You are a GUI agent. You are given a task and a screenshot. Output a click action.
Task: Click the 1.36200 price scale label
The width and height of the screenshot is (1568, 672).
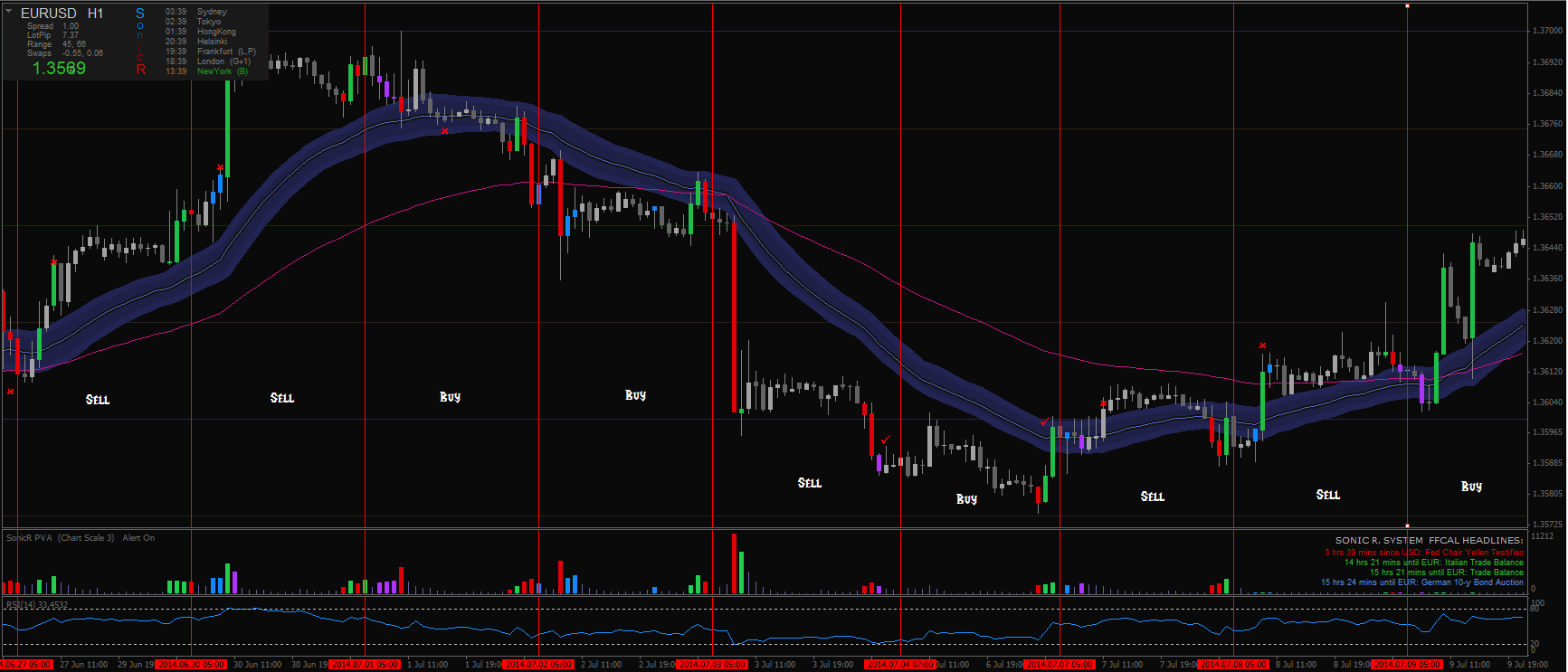tap(1547, 341)
